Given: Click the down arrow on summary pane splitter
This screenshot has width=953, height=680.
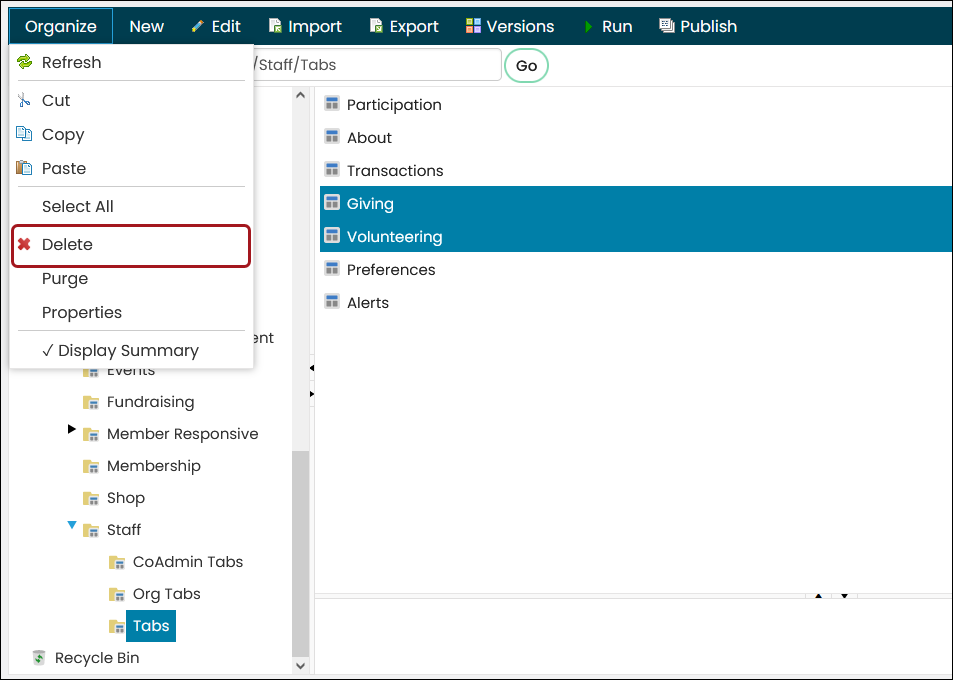Looking at the screenshot, I should pyautogui.click(x=844, y=596).
